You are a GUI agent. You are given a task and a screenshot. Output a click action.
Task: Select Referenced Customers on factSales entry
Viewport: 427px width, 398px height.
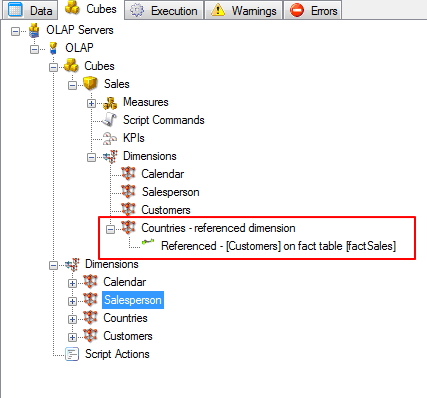click(x=279, y=246)
